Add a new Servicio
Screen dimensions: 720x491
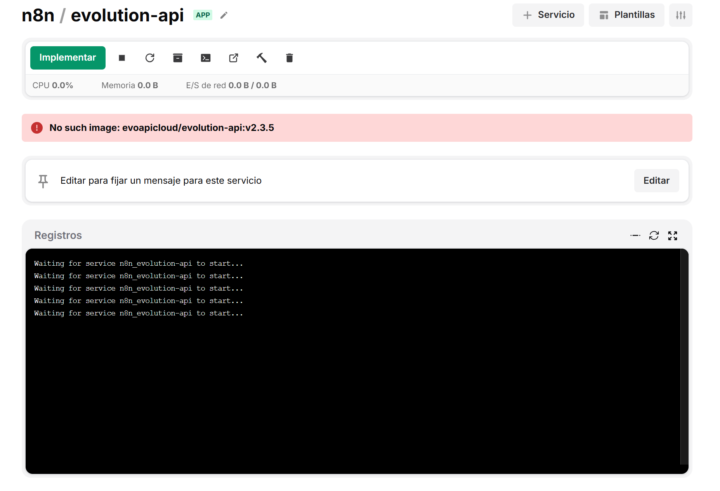pyautogui.click(x=548, y=15)
